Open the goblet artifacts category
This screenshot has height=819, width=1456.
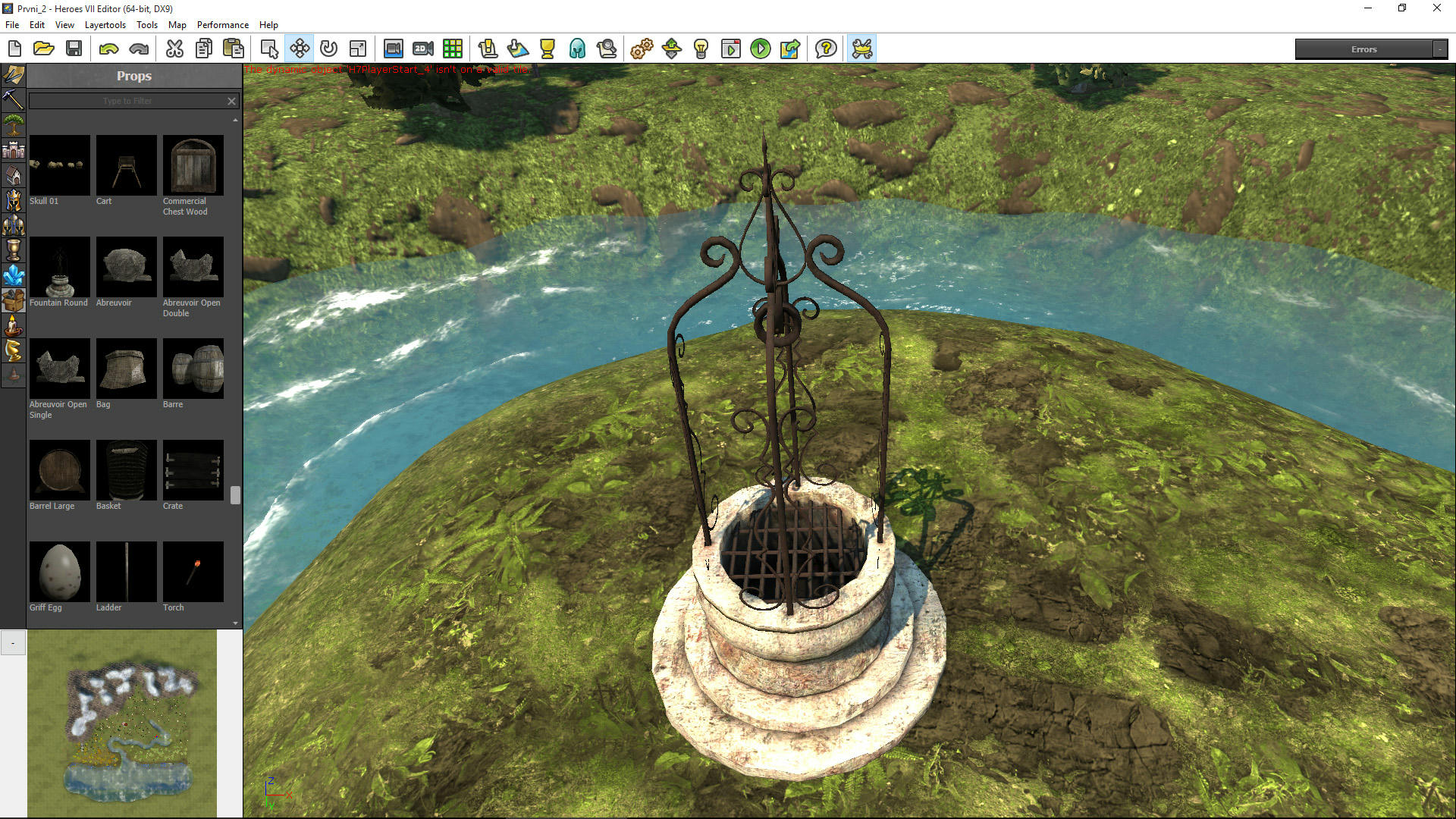[x=13, y=250]
